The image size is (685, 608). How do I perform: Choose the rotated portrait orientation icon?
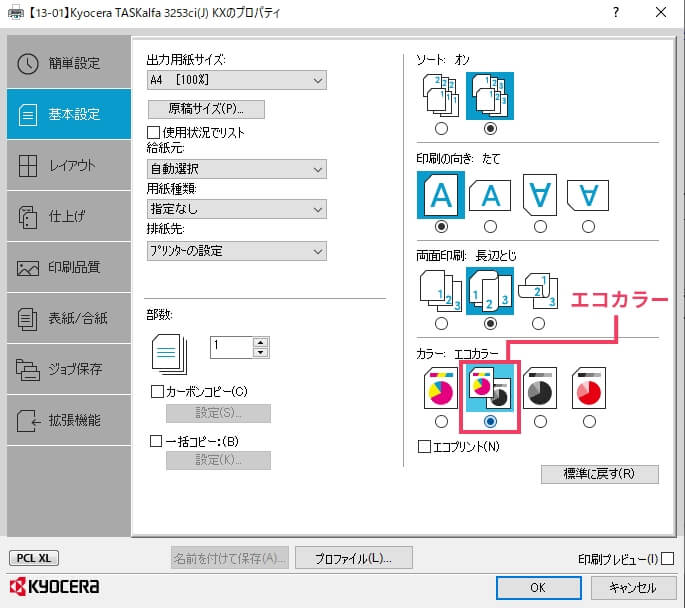[540, 193]
